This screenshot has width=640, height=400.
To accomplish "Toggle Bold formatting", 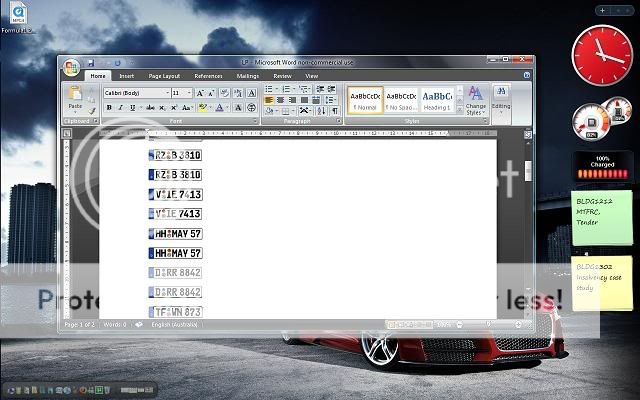I will (108, 107).
